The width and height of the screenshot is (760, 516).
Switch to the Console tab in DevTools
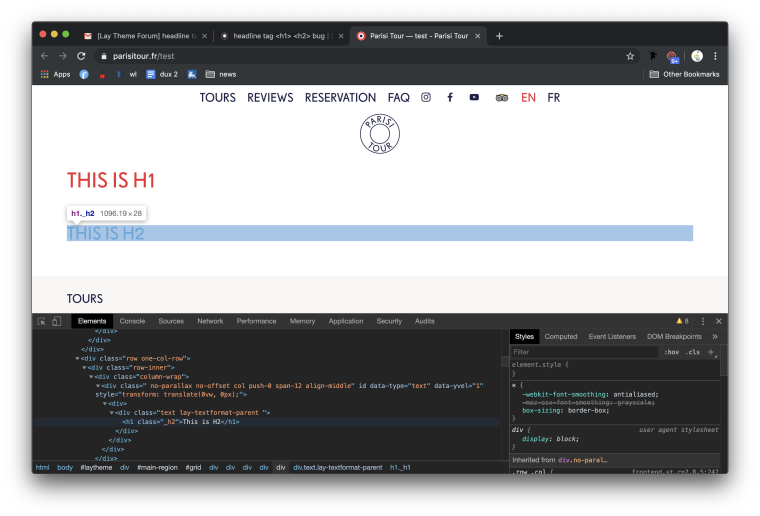pyautogui.click(x=132, y=321)
